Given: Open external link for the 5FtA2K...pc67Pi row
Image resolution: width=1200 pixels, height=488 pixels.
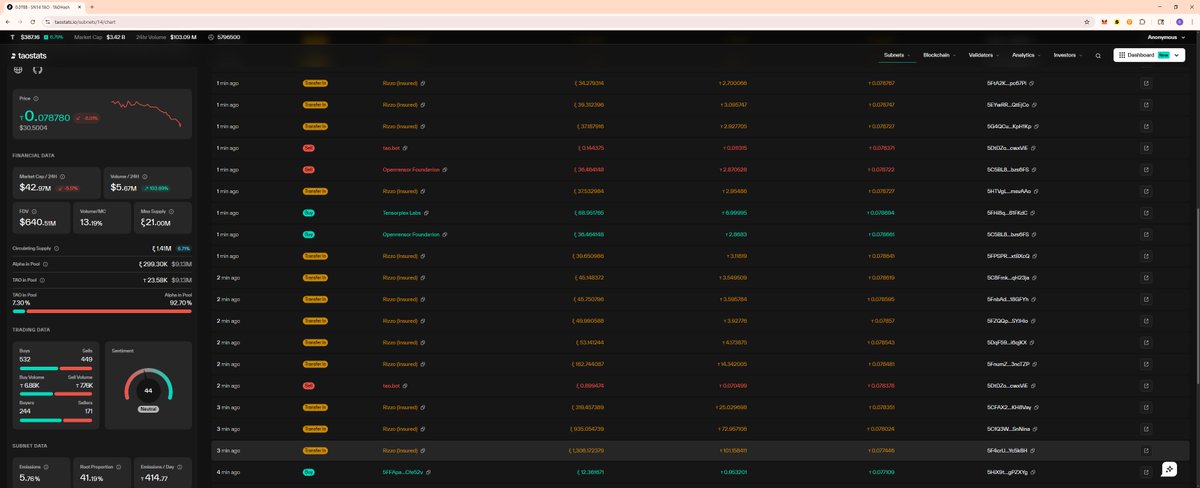Looking at the screenshot, I should tap(1146, 83).
